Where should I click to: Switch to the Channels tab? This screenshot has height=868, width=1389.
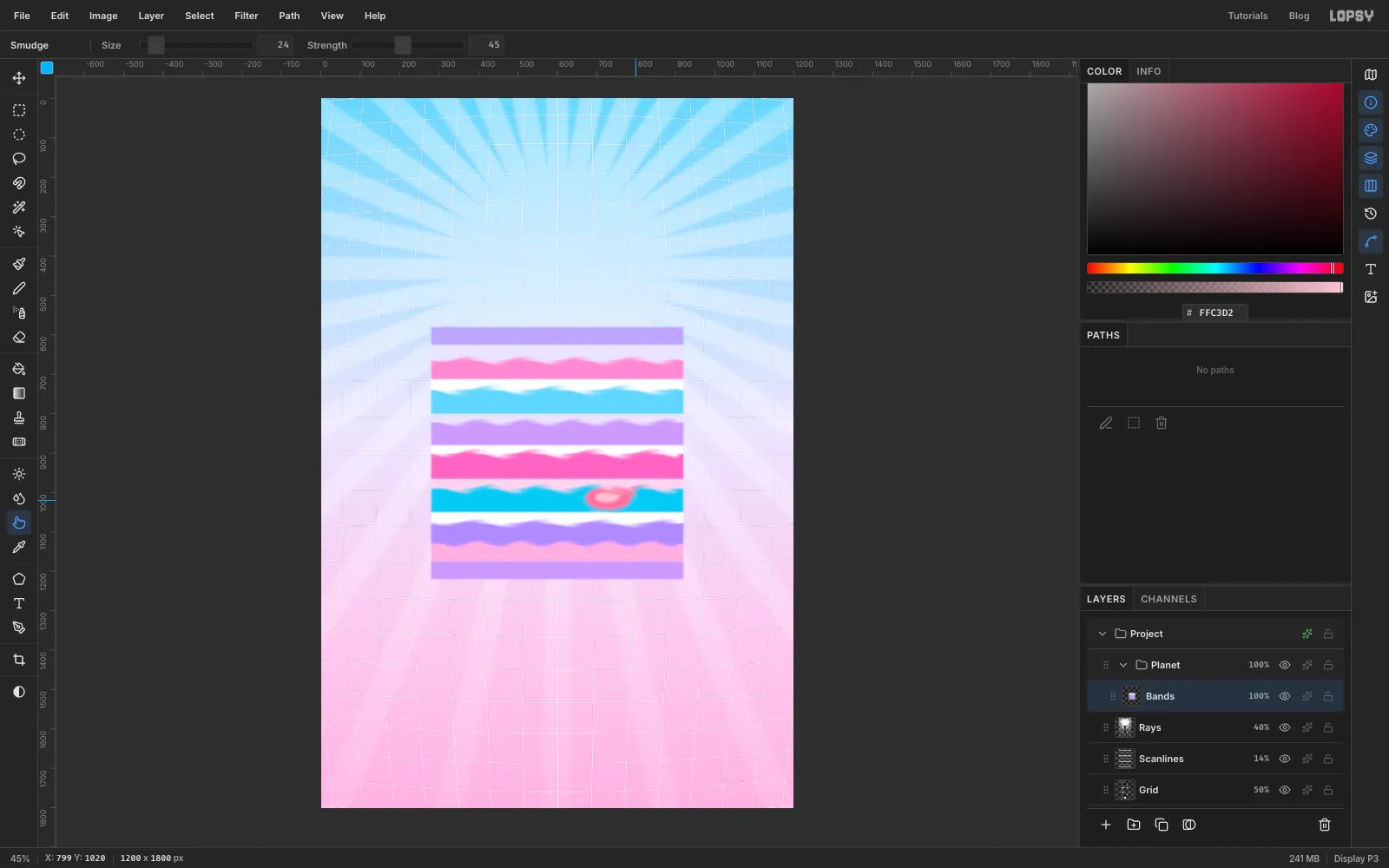(1168, 599)
